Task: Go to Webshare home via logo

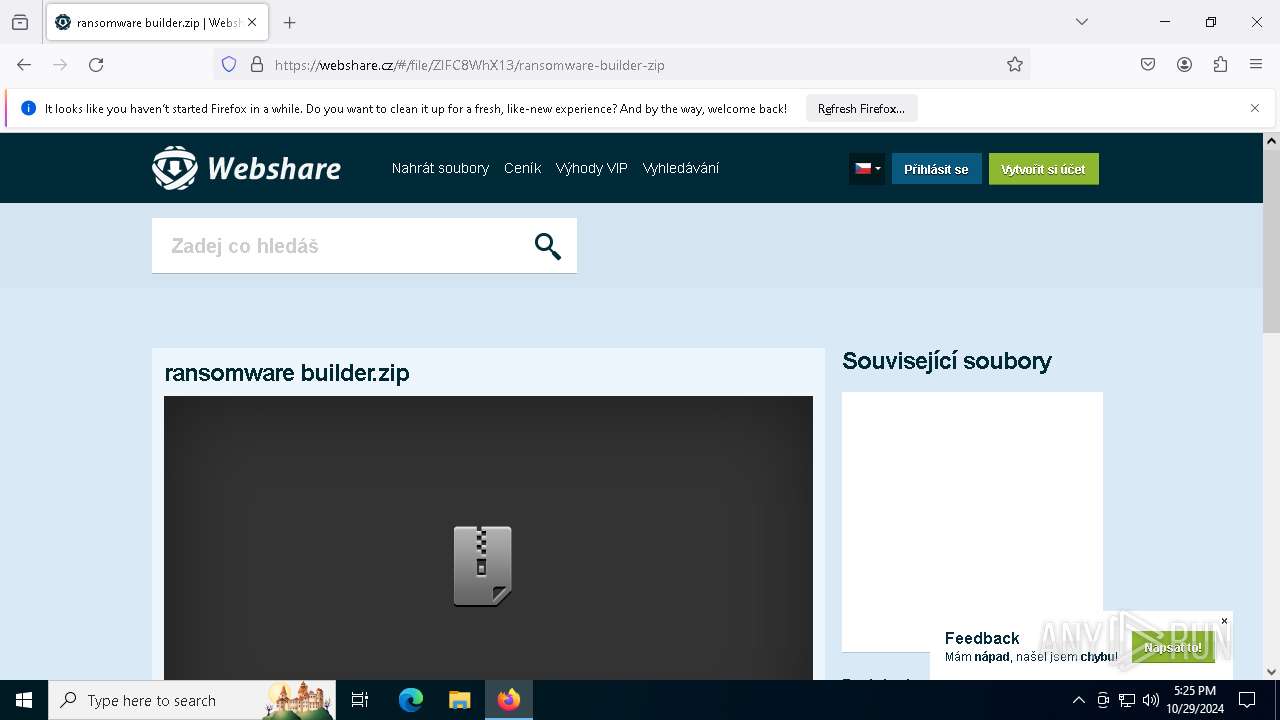Action: [x=246, y=168]
